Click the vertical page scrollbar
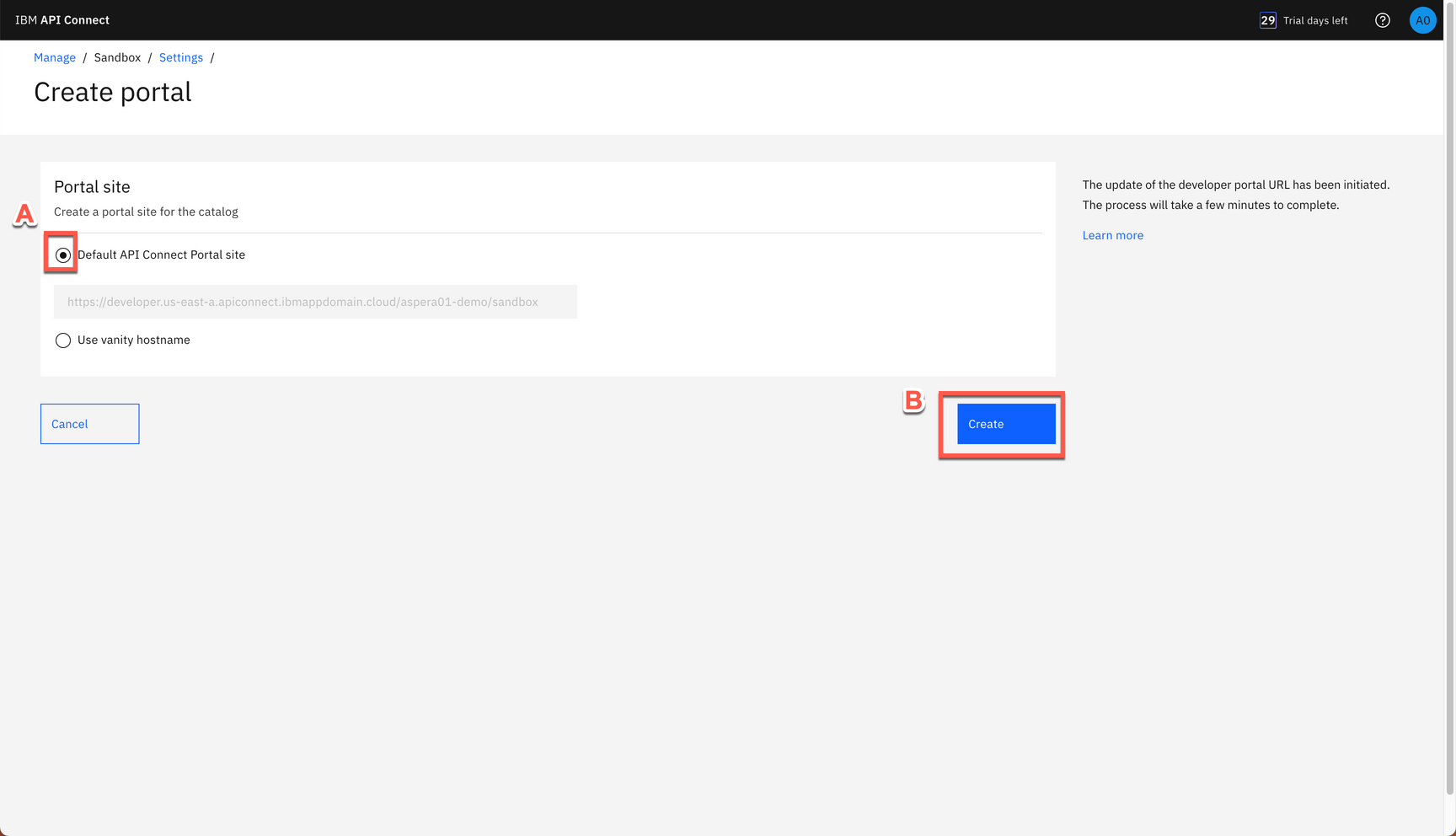 [x=1449, y=405]
